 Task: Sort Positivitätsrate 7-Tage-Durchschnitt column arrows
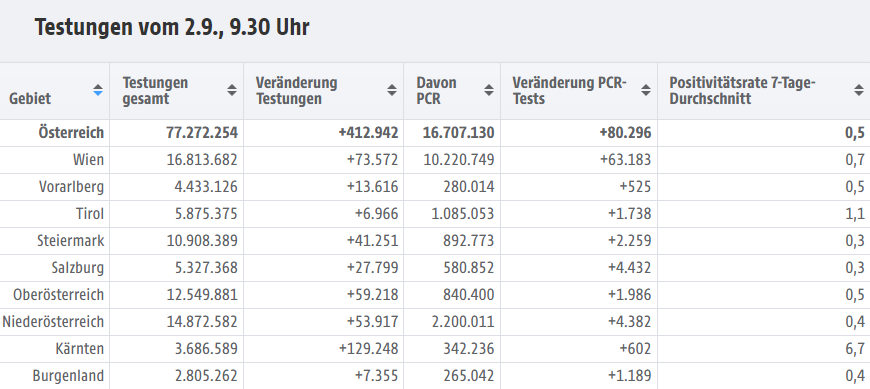859,90
